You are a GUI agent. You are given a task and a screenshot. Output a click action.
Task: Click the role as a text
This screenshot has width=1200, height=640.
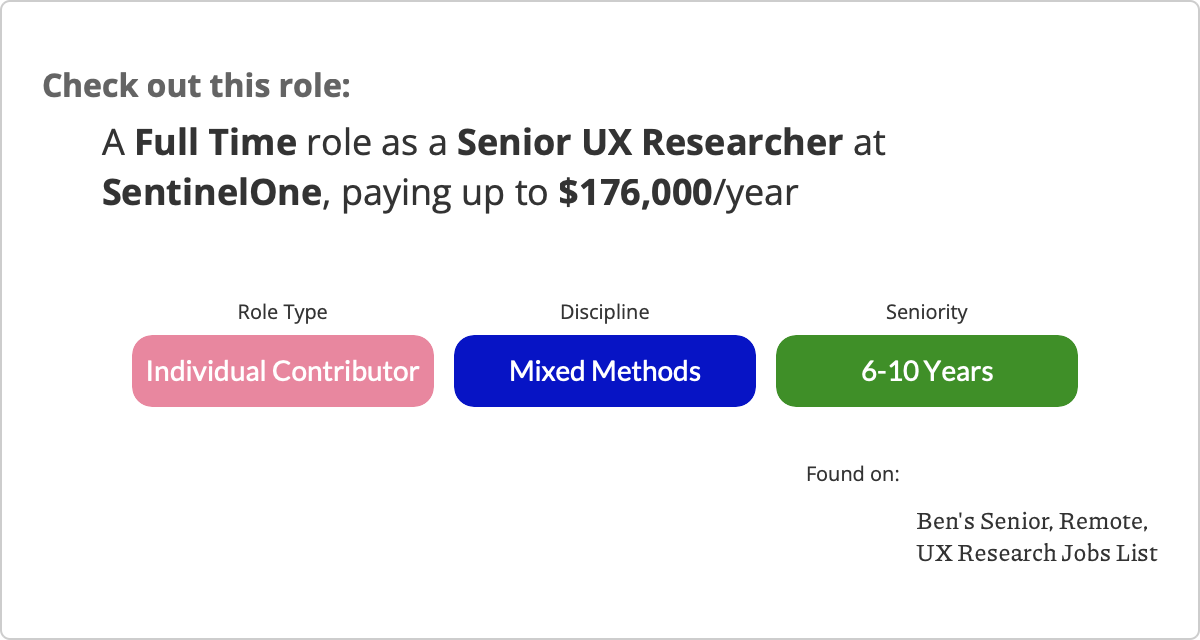tap(377, 143)
